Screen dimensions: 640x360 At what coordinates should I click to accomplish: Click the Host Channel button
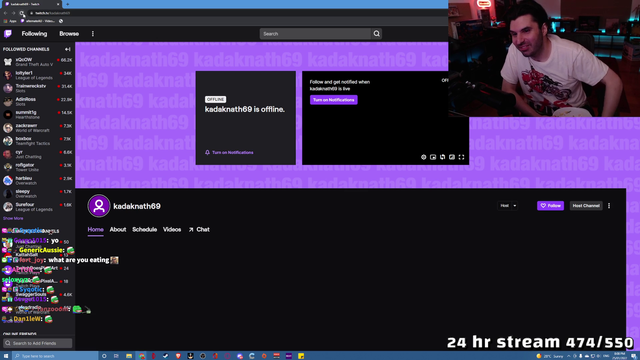coord(586,206)
